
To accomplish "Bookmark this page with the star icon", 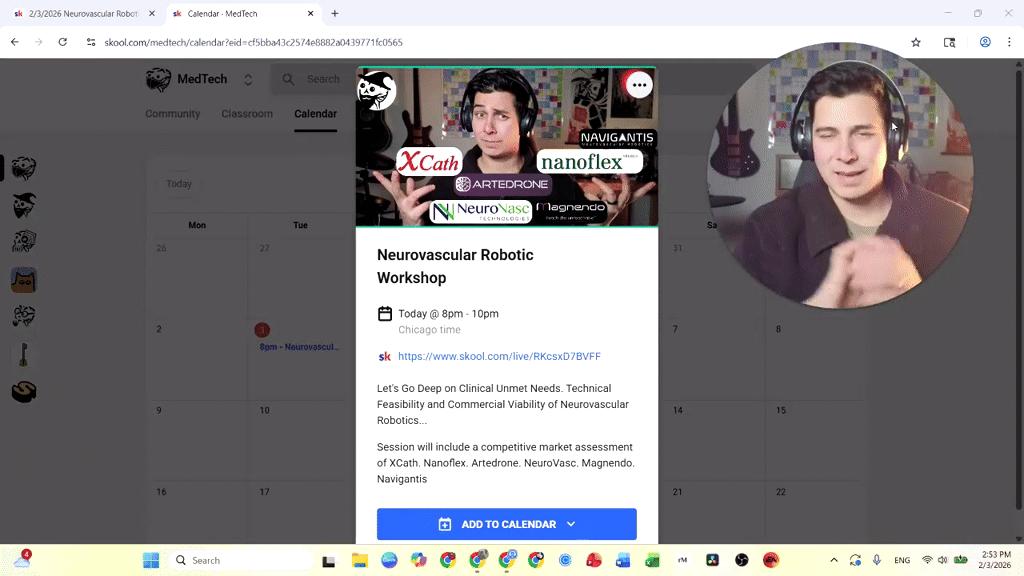I will [916, 42].
